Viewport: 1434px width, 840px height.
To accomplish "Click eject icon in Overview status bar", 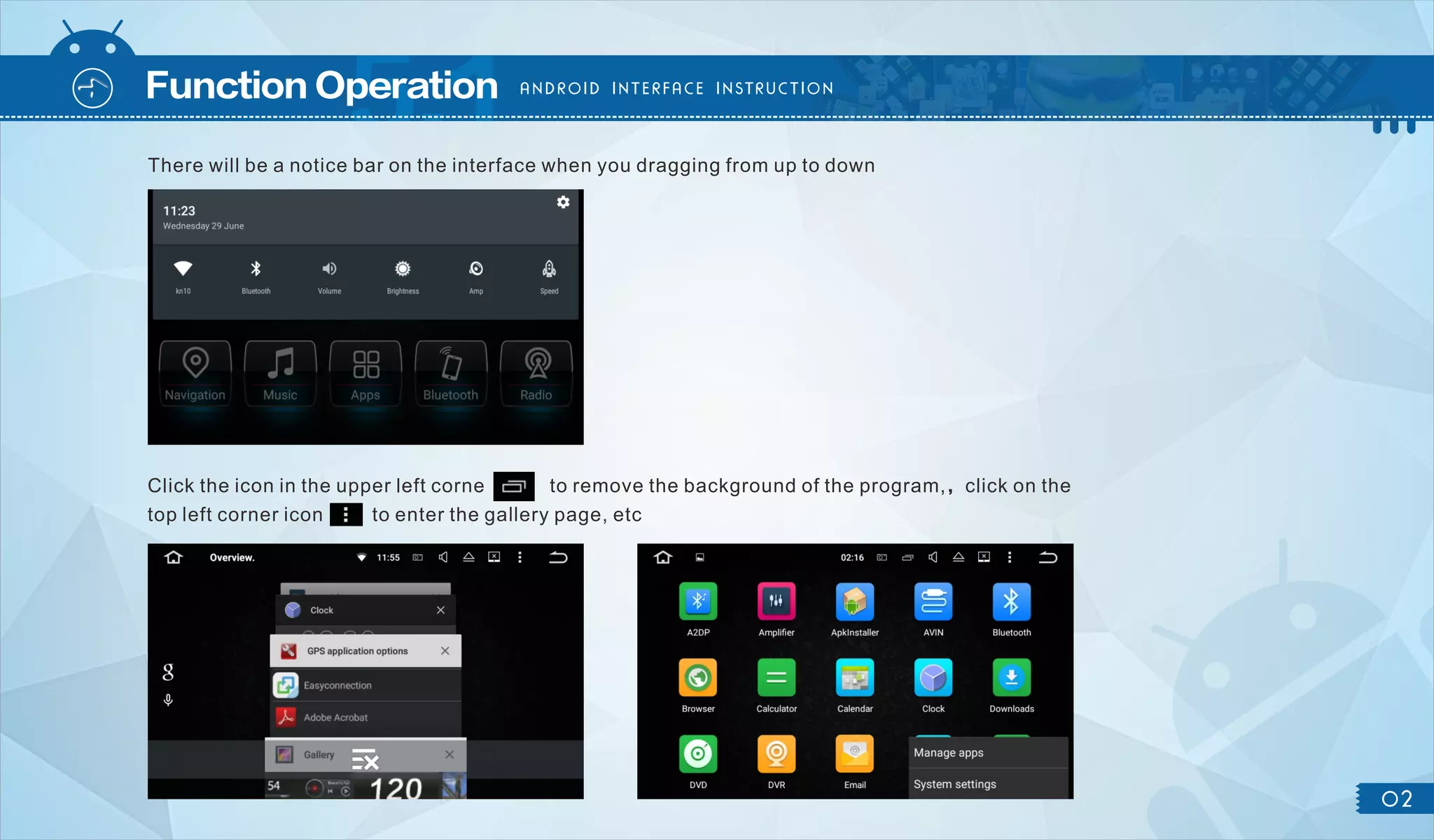I will pos(468,557).
